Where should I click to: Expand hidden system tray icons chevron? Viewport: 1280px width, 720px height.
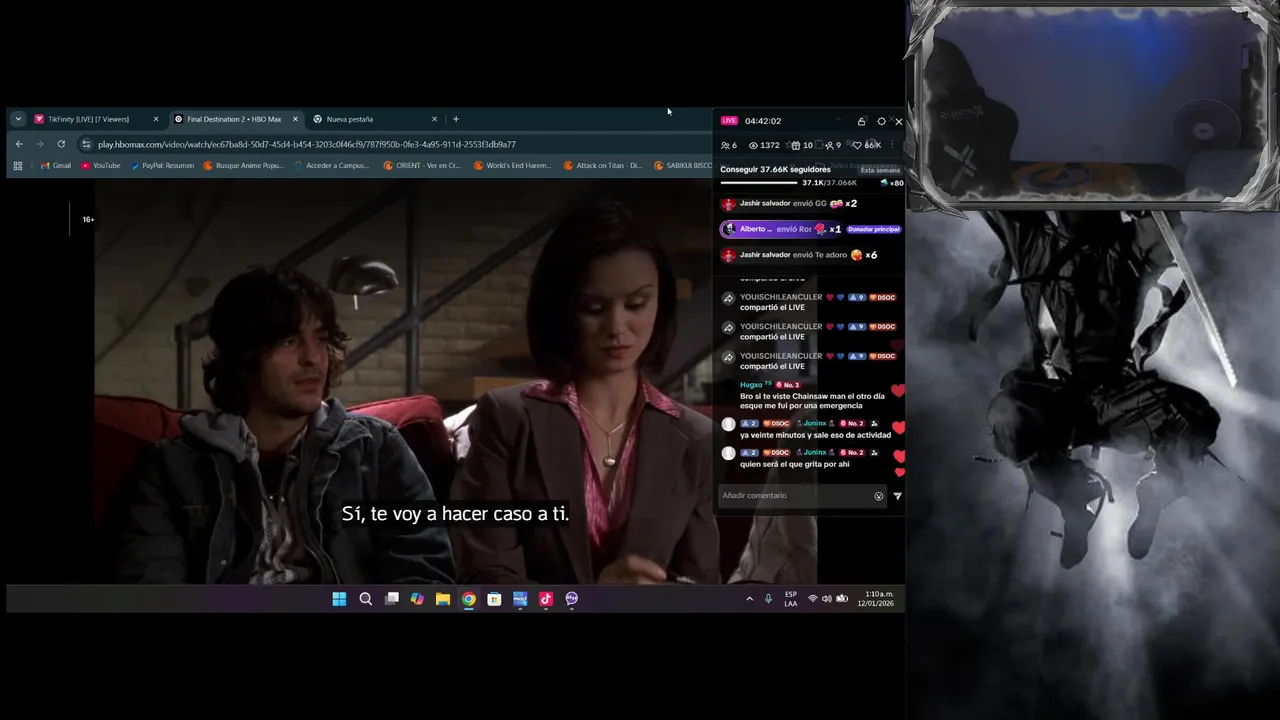click(x=749, y=599)
